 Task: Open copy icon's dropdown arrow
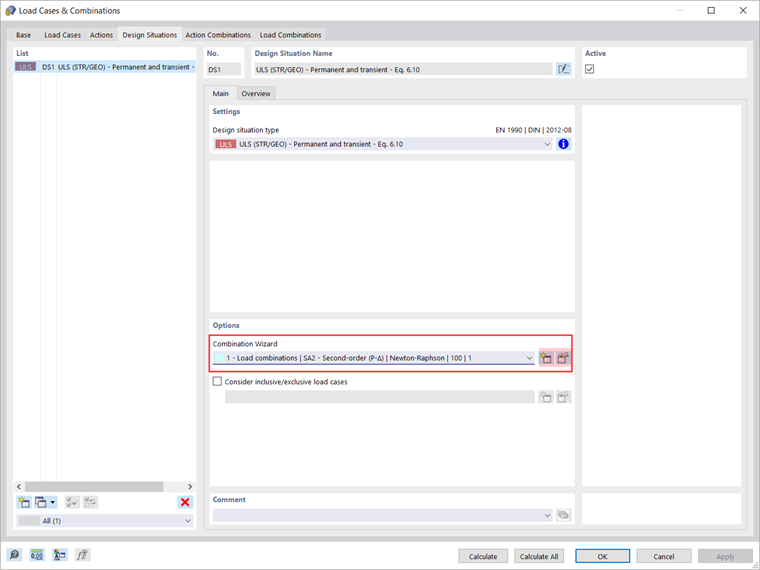point(52,502)
